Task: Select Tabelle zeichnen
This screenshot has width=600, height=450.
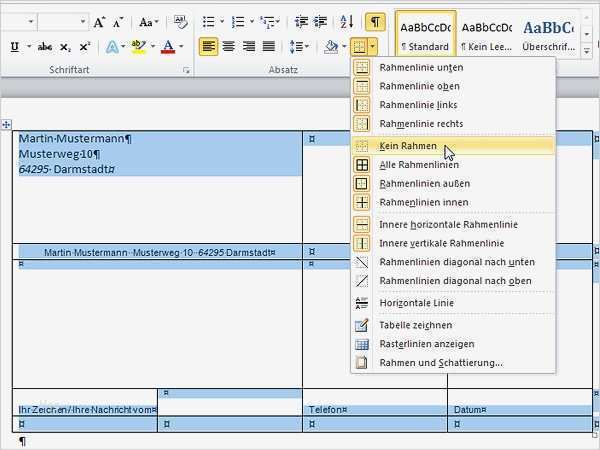Action: tap(452, 325)
